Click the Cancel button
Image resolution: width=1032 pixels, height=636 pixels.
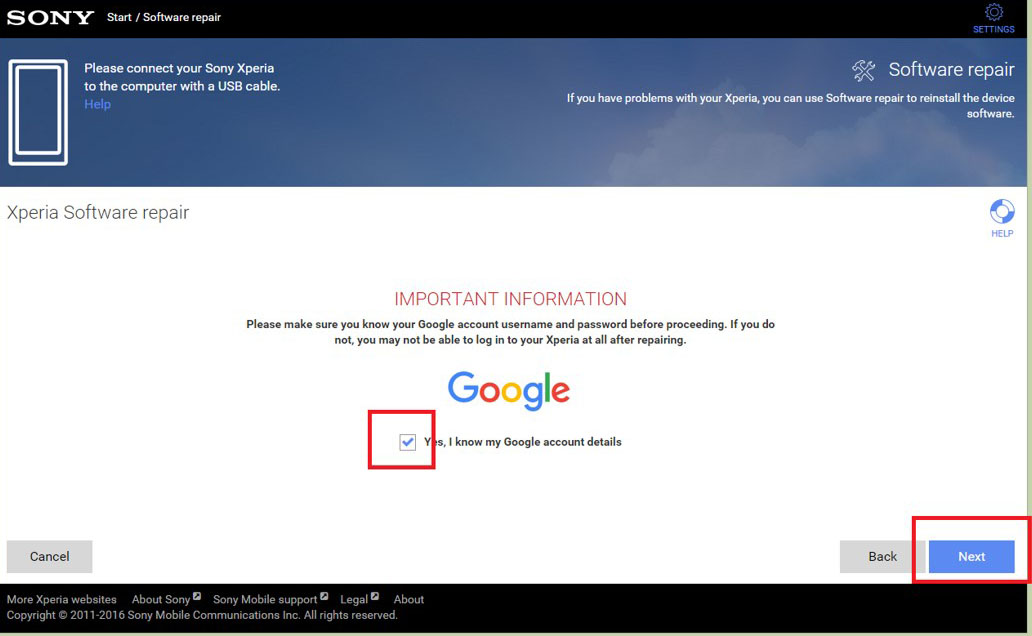[49, 556]
